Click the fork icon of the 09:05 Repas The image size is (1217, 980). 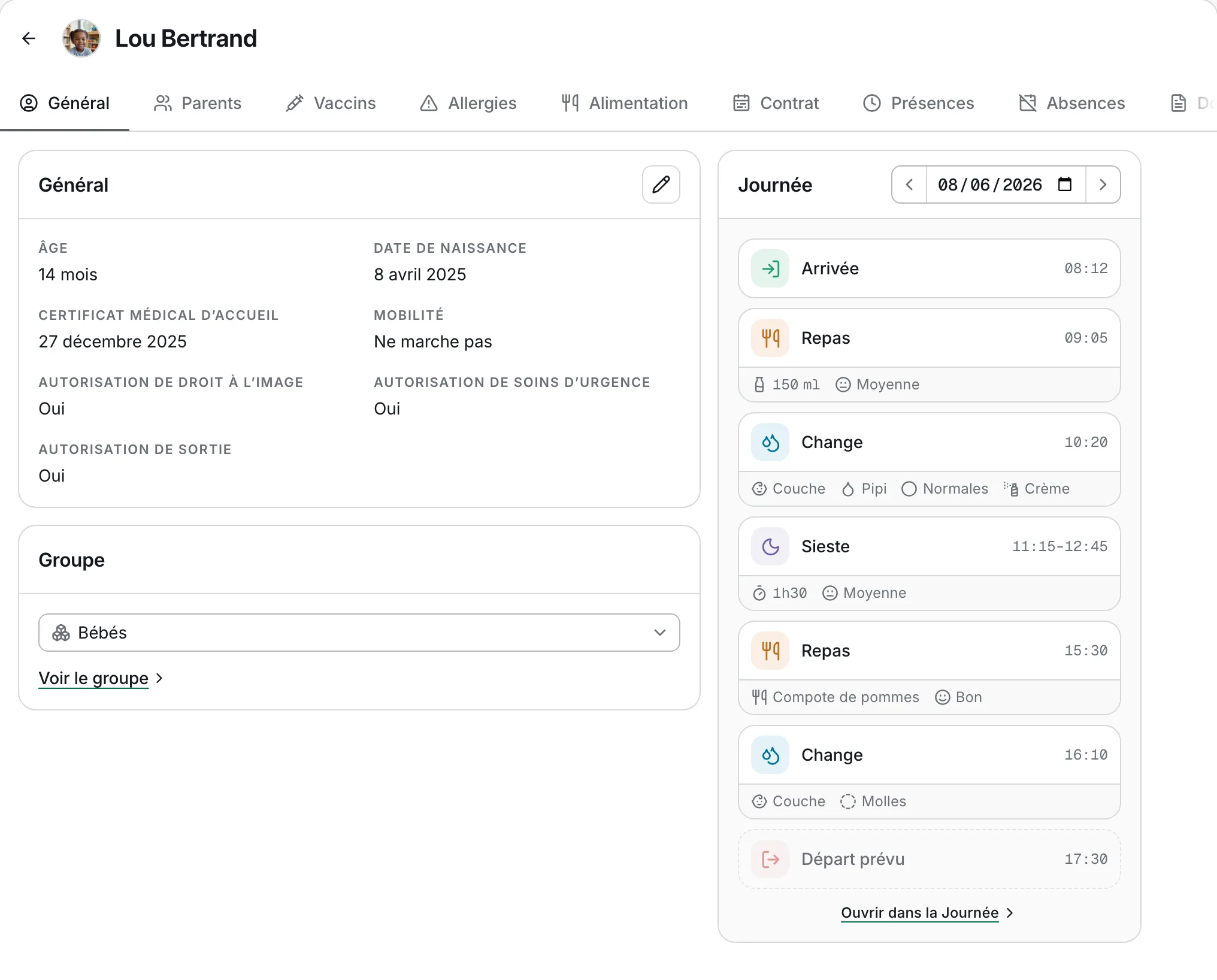pos(770,338)
